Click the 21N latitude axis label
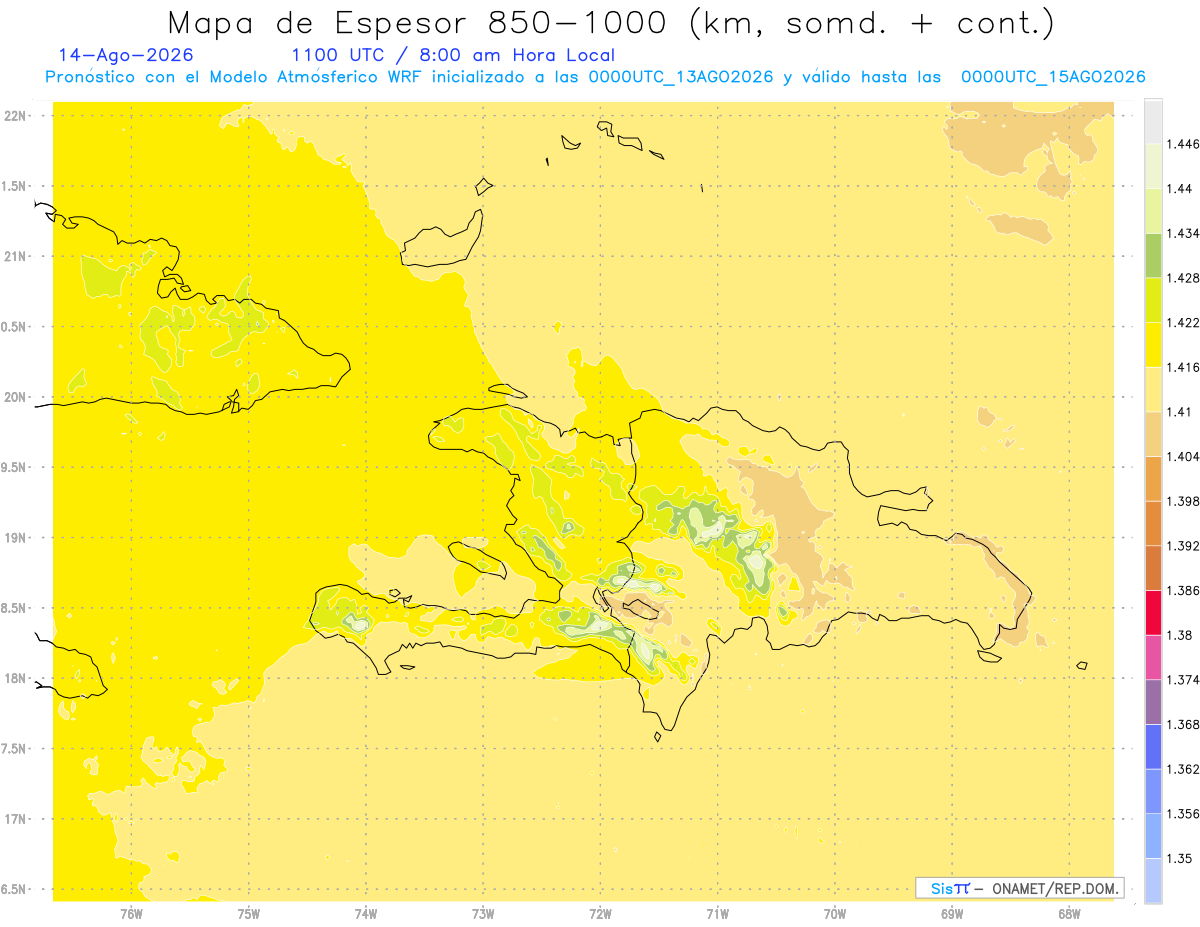The height and width of the screenshot is (927, 1200). click(x=16, y=257)
